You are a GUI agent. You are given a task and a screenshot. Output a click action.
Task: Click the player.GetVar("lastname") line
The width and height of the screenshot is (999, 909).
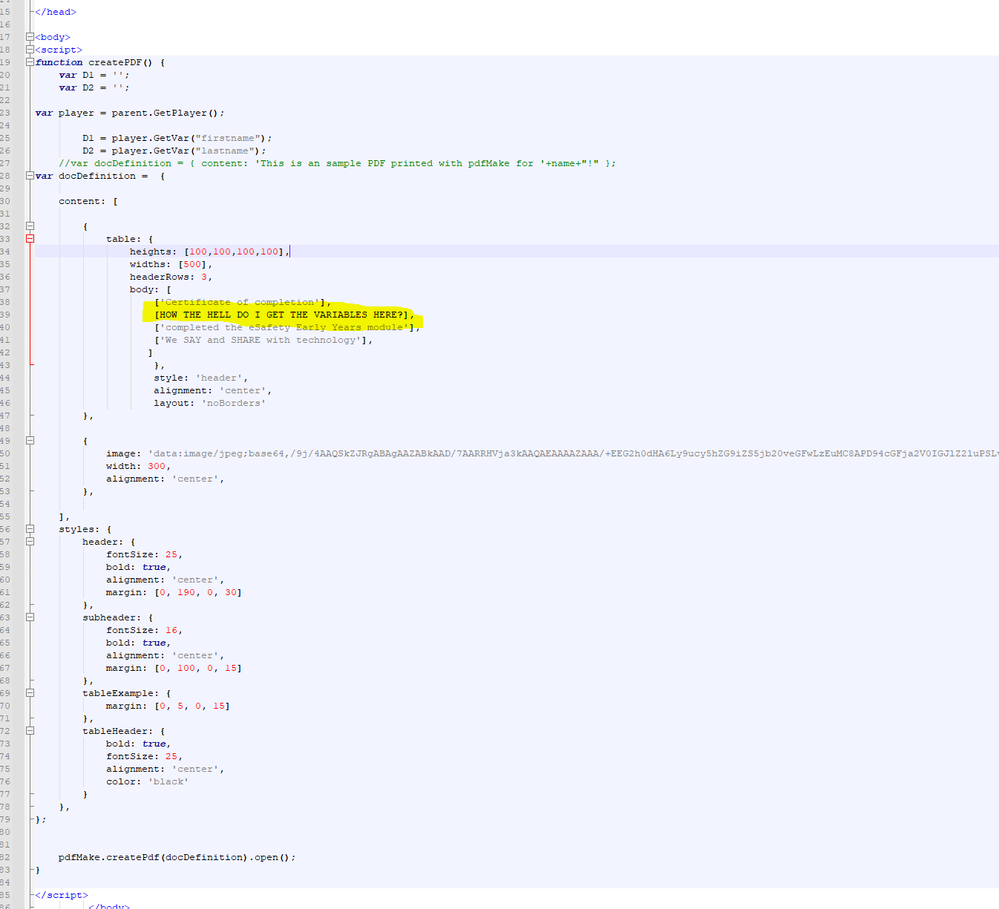pos(174,151)
